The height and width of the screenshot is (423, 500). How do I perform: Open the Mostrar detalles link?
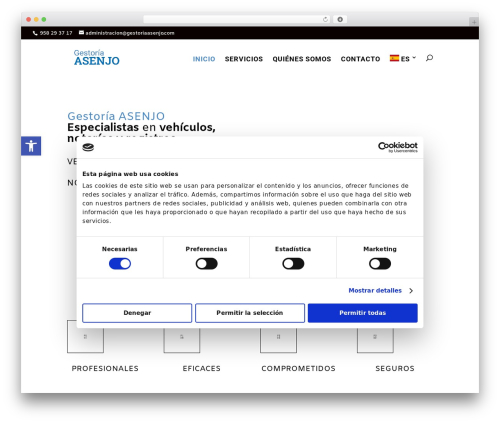[375, 291]
